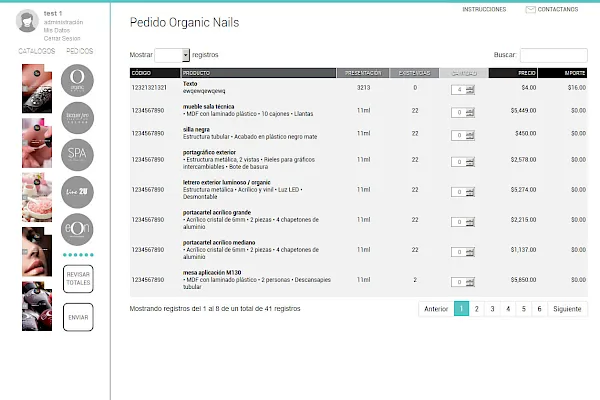
Task: Click the Enviar button
Action: tap(78, 317)
